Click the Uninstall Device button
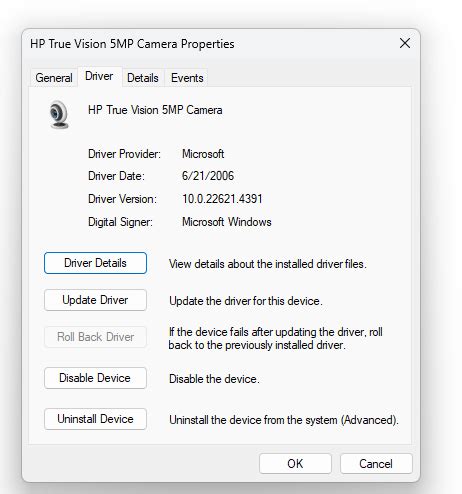462x494 pixels. click(x=95, y=419)
